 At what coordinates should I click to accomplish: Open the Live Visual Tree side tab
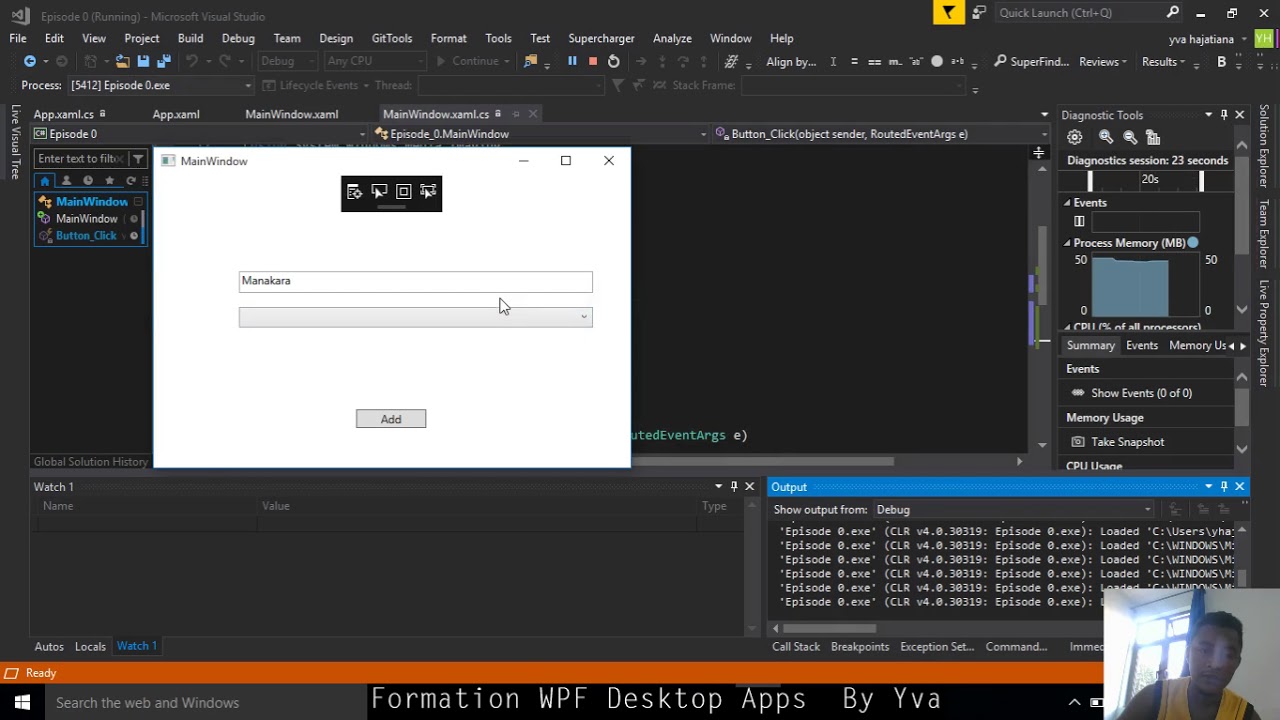point(15,141)
